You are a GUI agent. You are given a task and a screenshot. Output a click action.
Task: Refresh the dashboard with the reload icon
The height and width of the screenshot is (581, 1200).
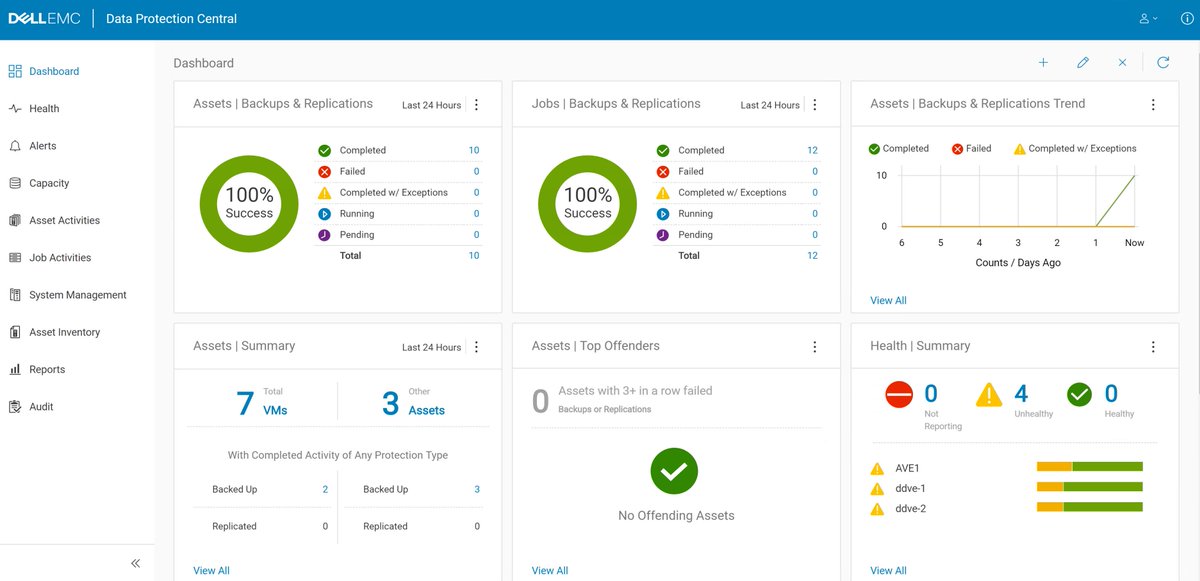(1163, 62)
